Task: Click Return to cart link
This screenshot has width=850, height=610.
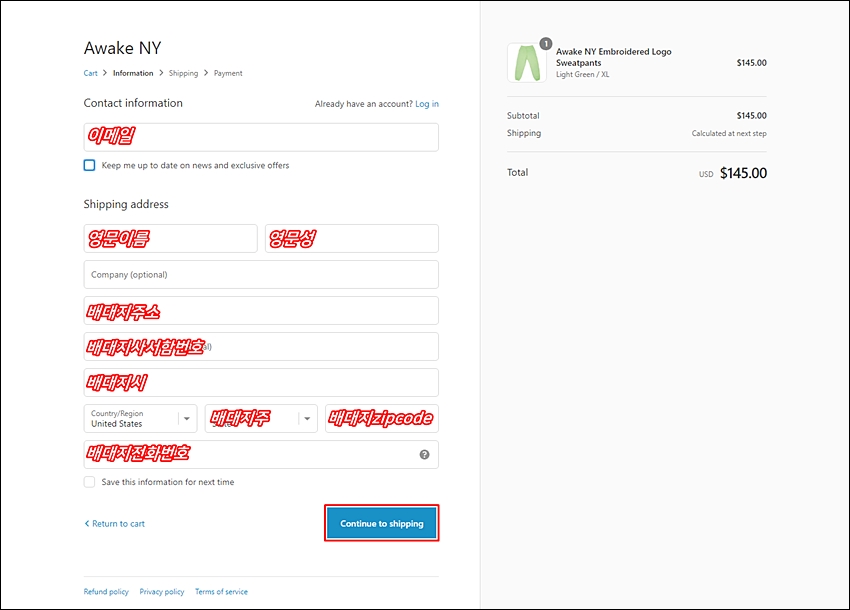Action: click(x=114, y=523)
